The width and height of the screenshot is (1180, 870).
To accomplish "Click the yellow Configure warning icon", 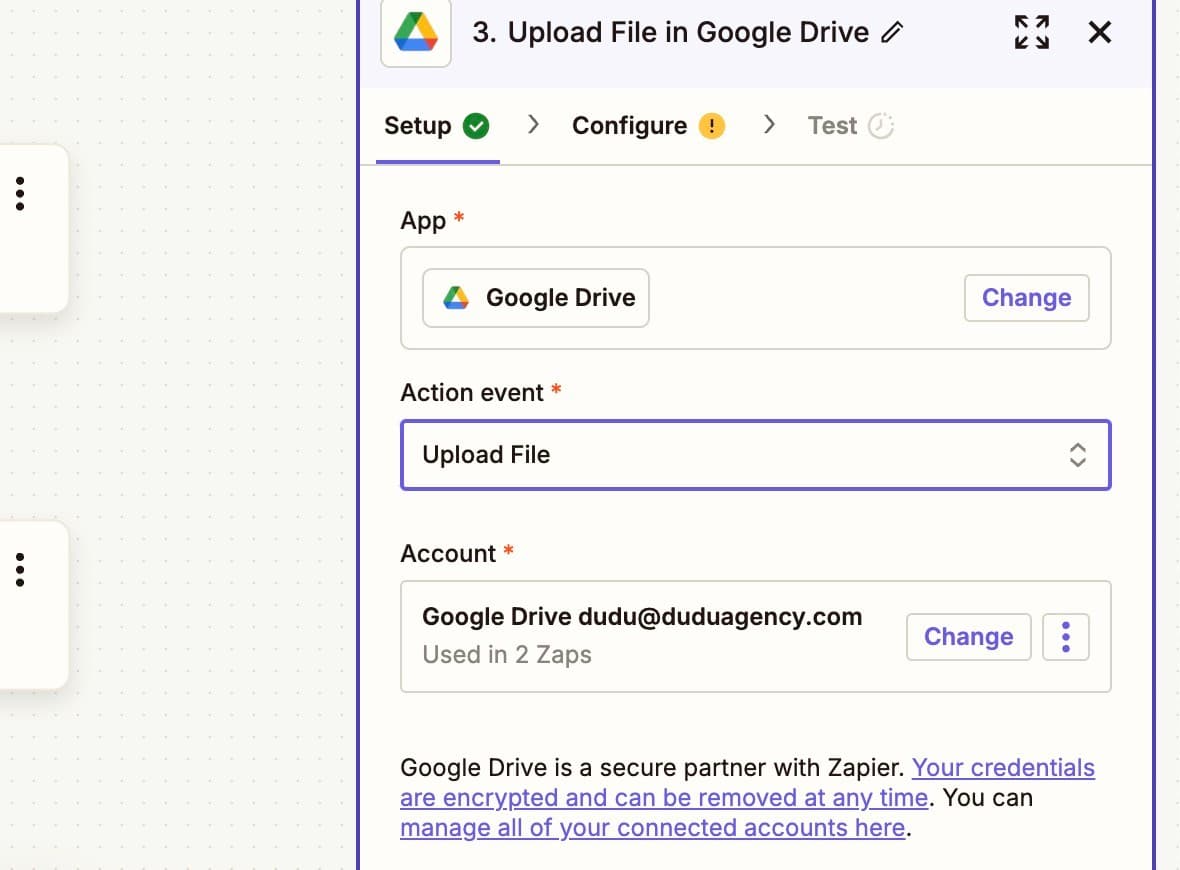I will [x=711, y=126].
